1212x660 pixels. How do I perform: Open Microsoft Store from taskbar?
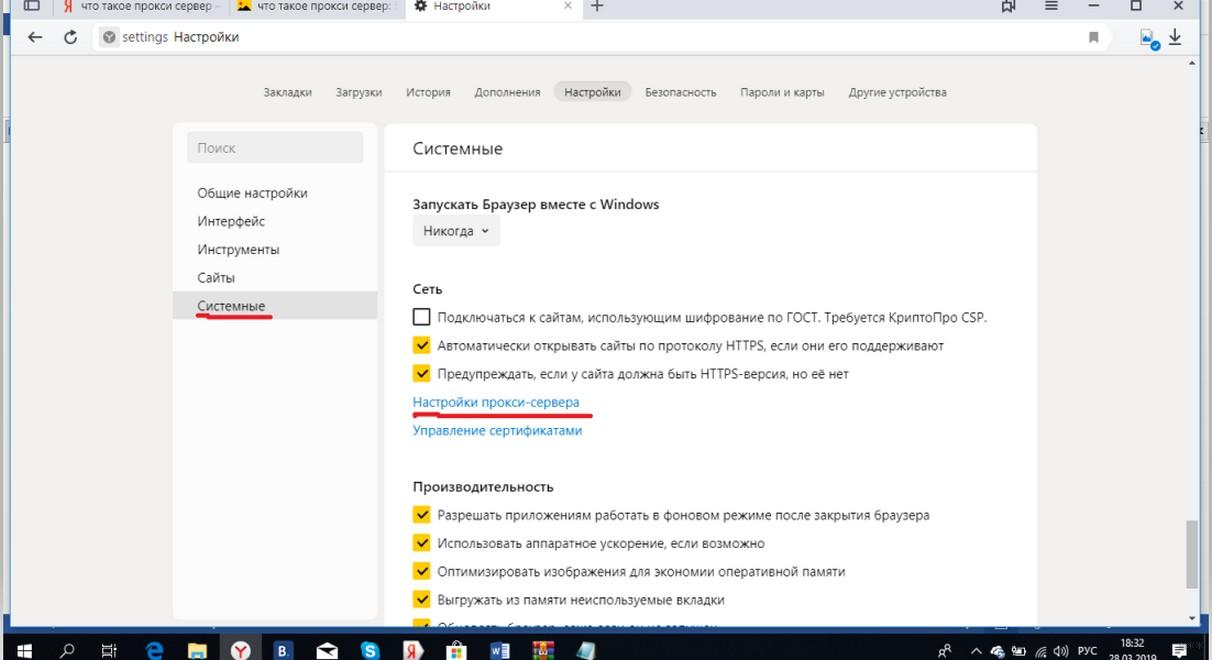pos(457,650)
